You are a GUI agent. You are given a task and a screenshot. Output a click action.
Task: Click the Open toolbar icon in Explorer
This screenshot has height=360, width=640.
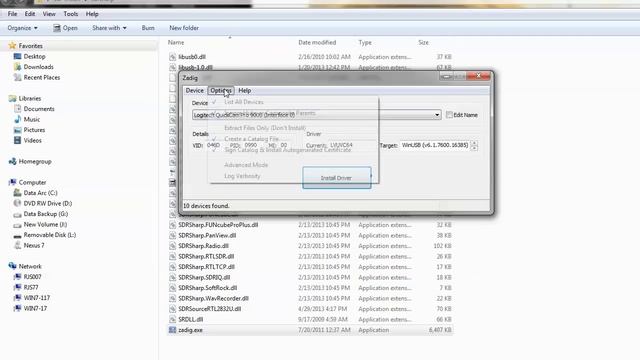(x=57, y=28)
